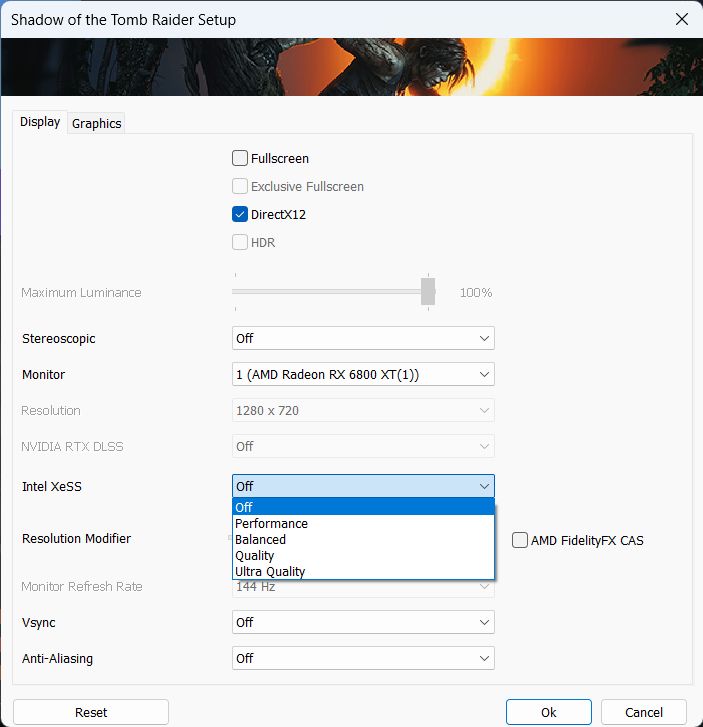Enable the Fullscreen checkbox
This screenshot has height=727, width=703.
tap(240, 158)
